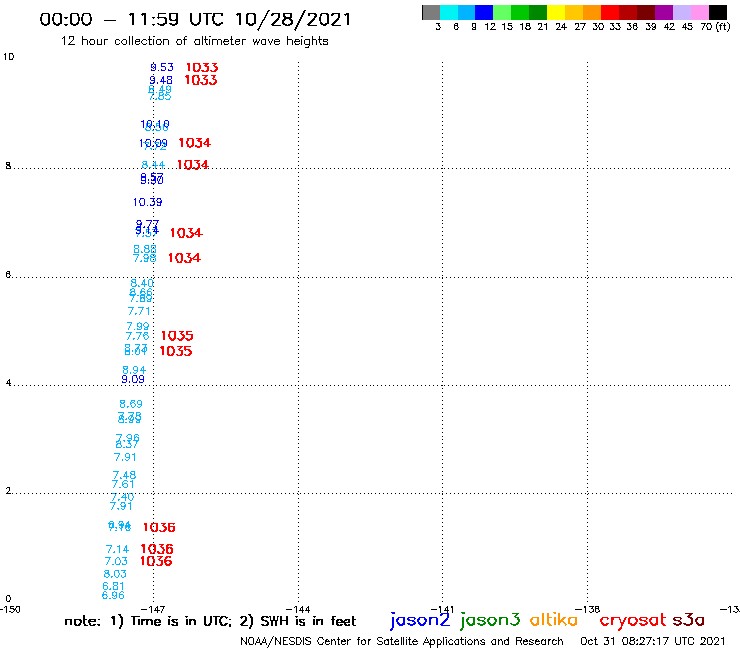Pick the yellow swatch in the color legend

556,12
